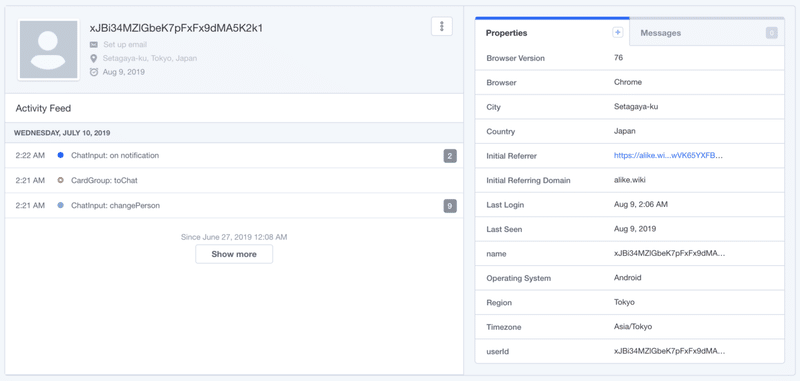Select the user ID heading text
Screen dimensions: 800x381
click(x=176, y=28)
